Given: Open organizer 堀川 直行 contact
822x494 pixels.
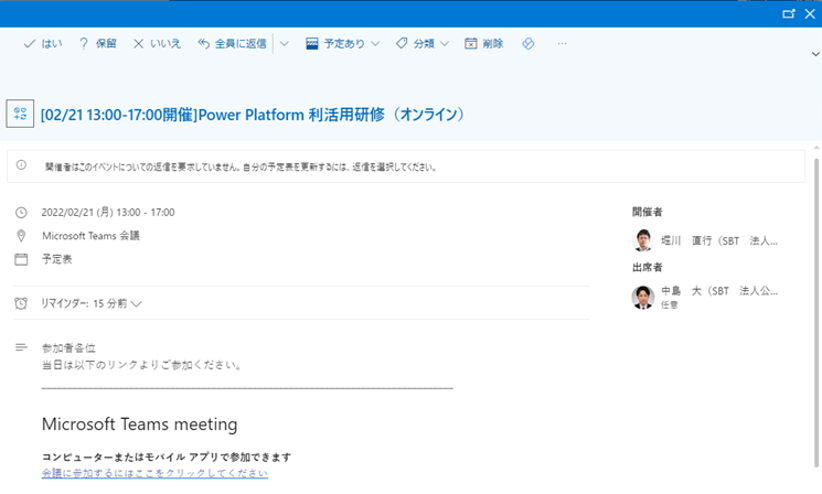Looking at the screenshot, I should click(705, 241).
